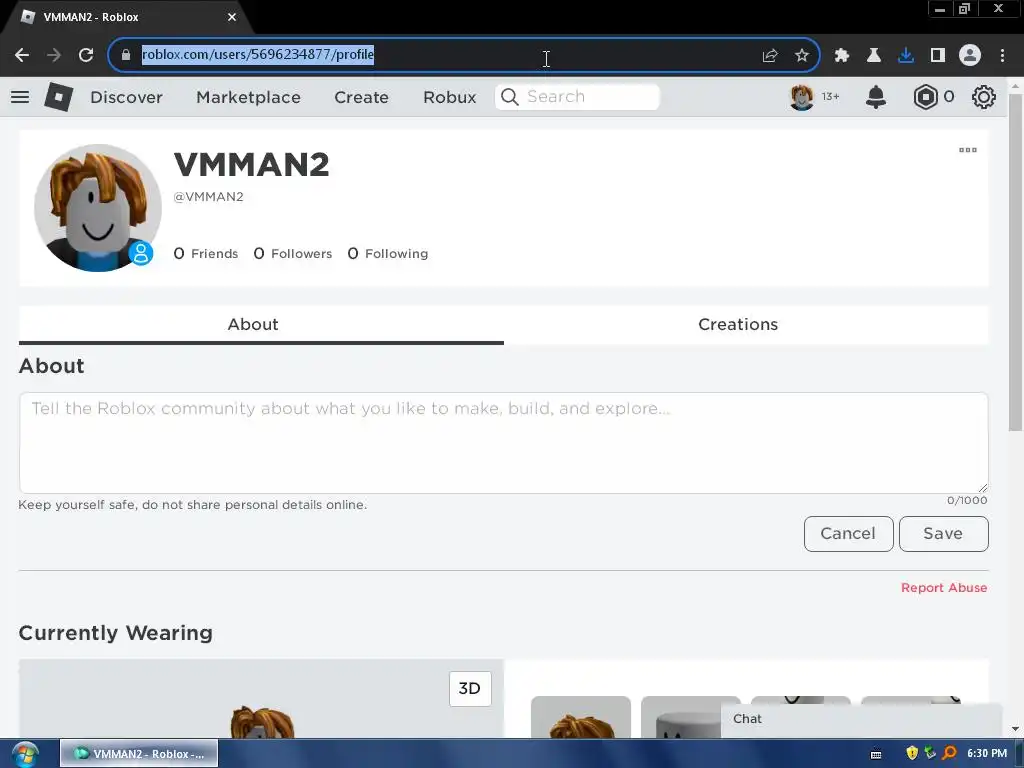This screenshot has height=768, width=1024.
Task: Open the Marketplace menu item
Action: tap(248, 97)
